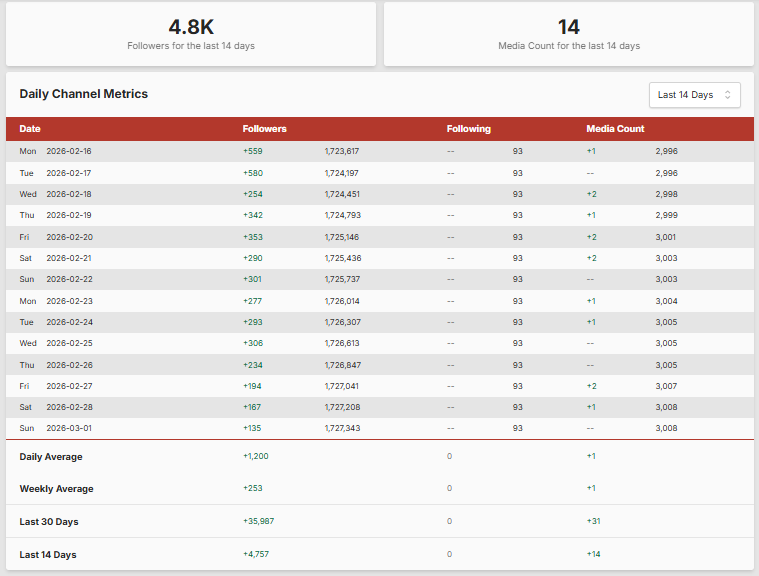Click the 4.8K followers summary card
The width and height of the screenshot is (759, 576).
coord(191,34)
